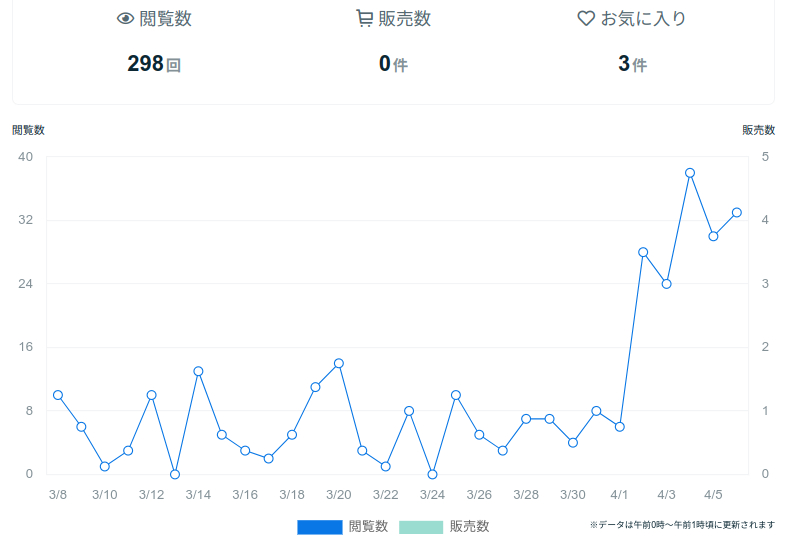
Task: Click the eye icon beside 閲覧数
Action: click(x=125, y=19)
